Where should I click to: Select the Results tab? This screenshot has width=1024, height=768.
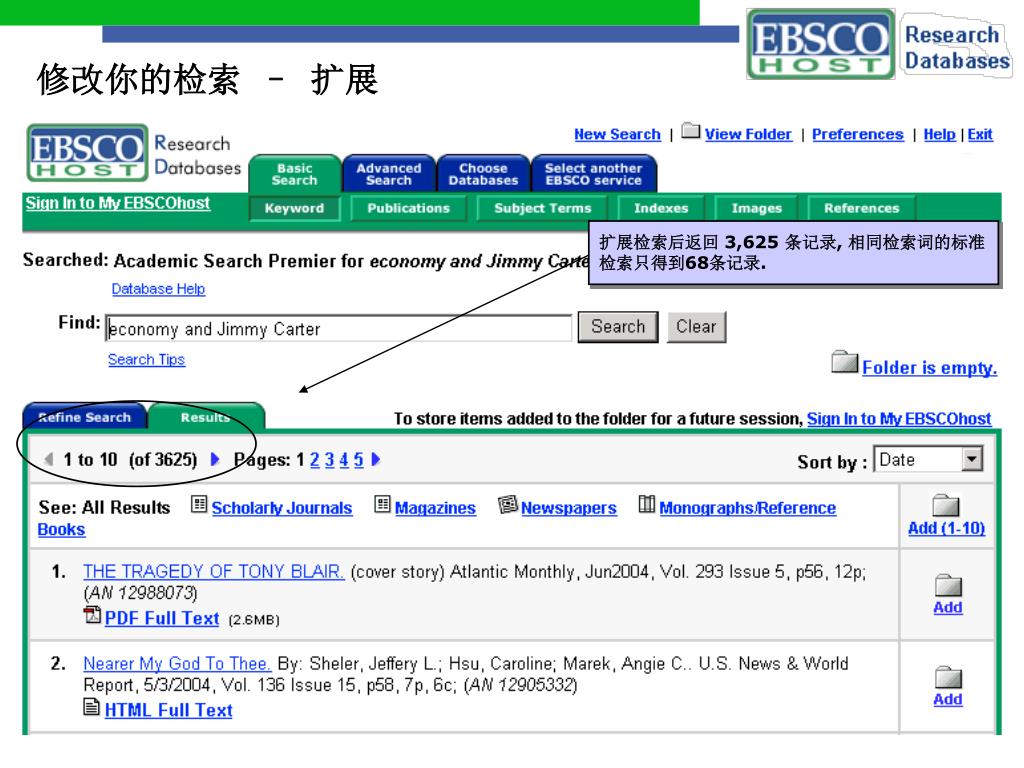[206, 417]
